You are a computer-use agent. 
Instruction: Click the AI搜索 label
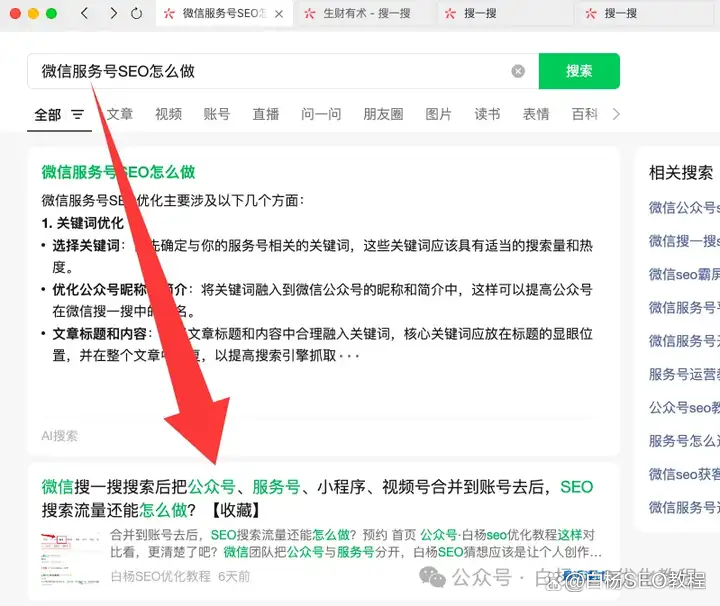(60, 436)
